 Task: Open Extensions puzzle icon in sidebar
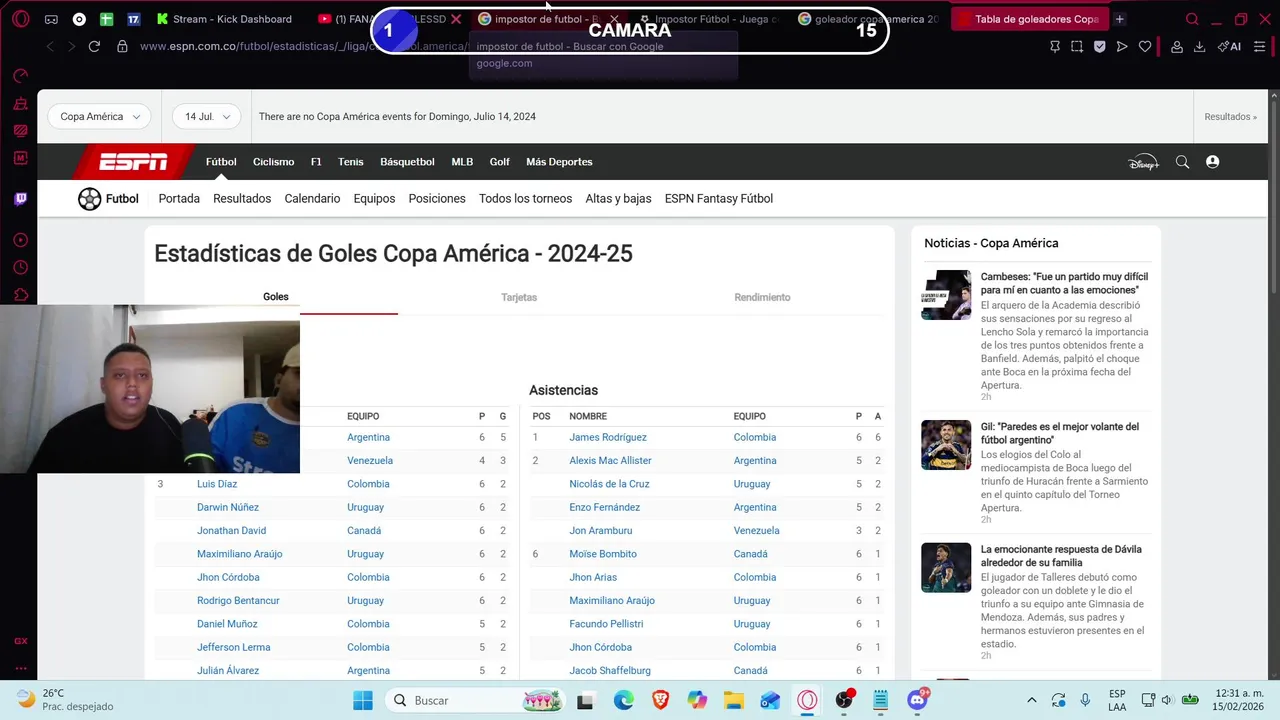[x=20, y=294]
